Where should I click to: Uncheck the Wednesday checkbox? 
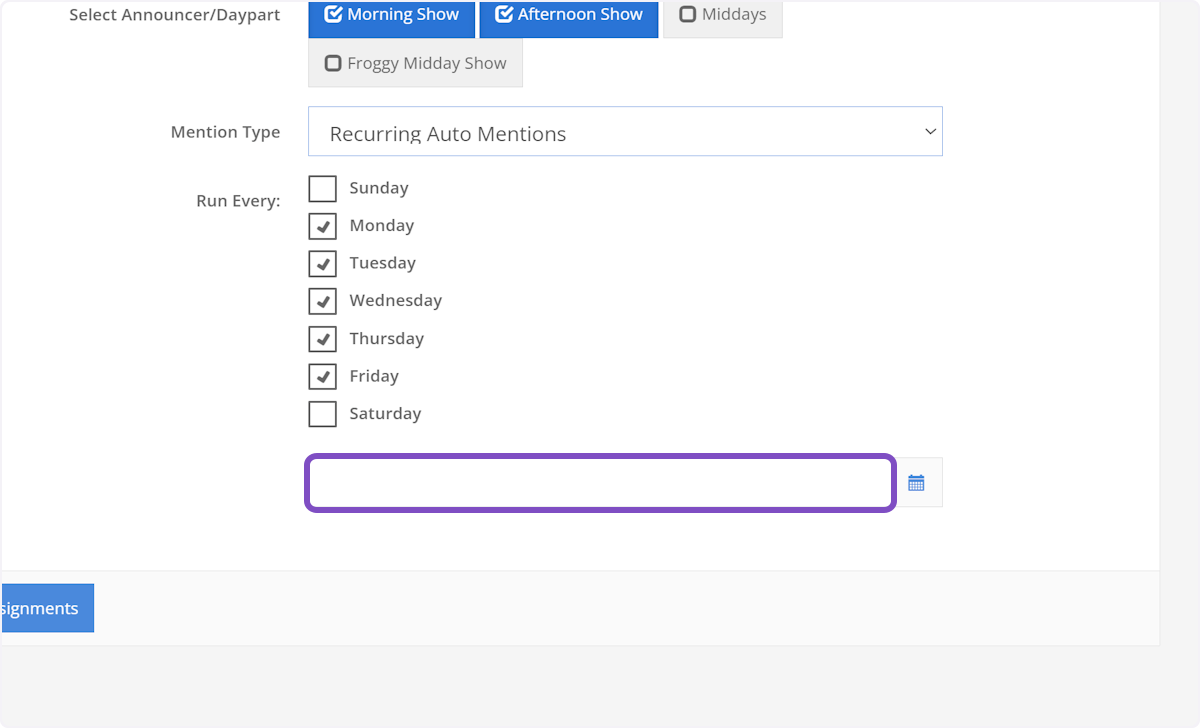(322, 300)
